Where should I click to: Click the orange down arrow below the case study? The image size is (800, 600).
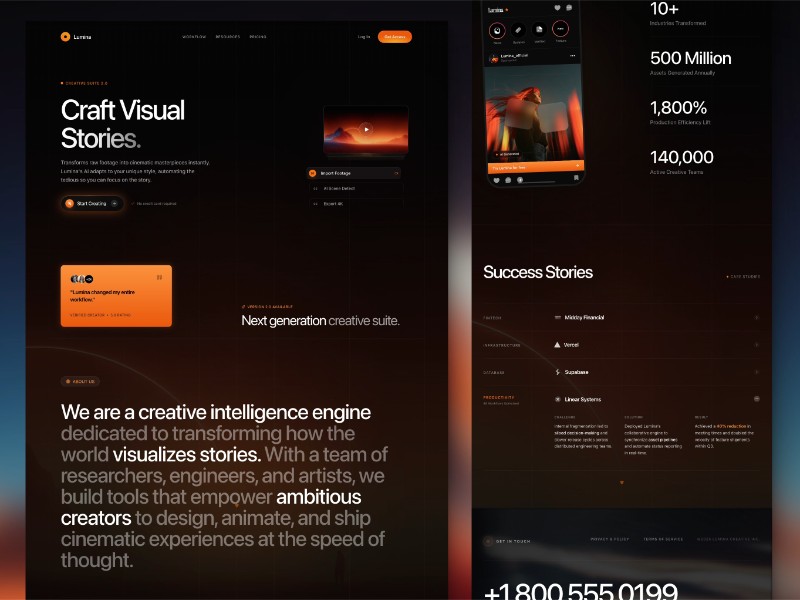tap(623, 482)
